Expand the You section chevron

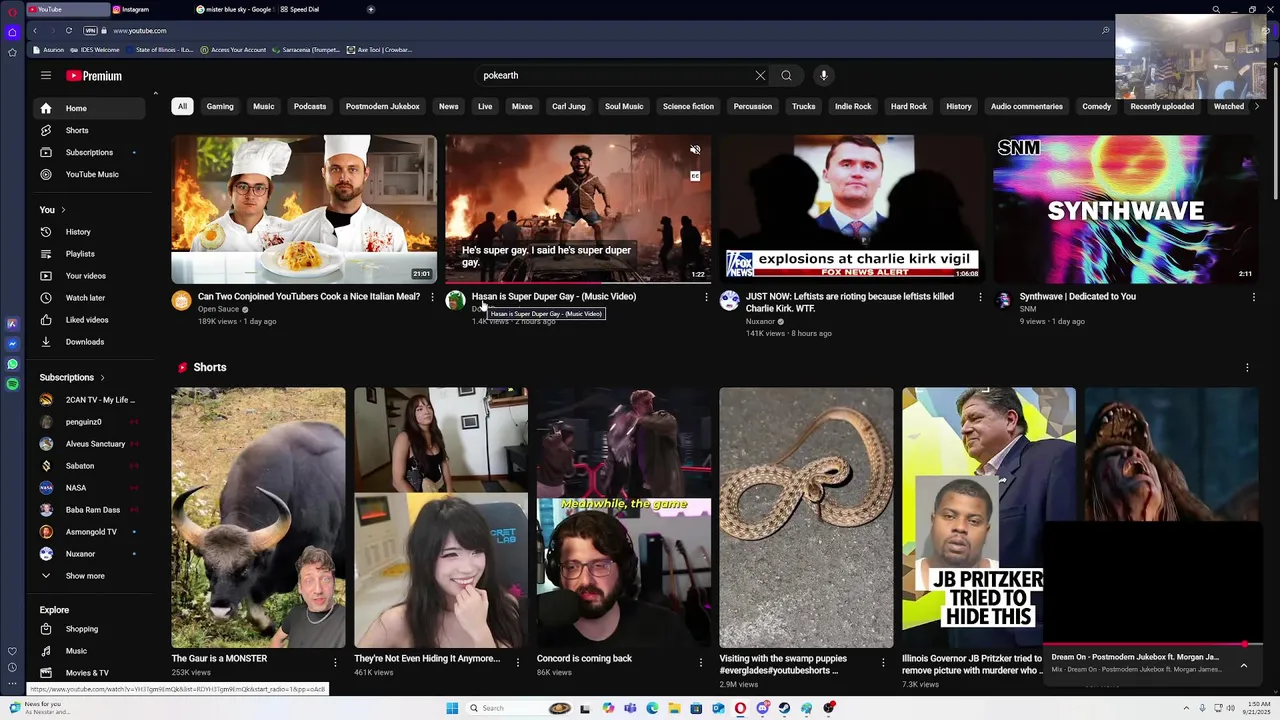coord(63,210)
